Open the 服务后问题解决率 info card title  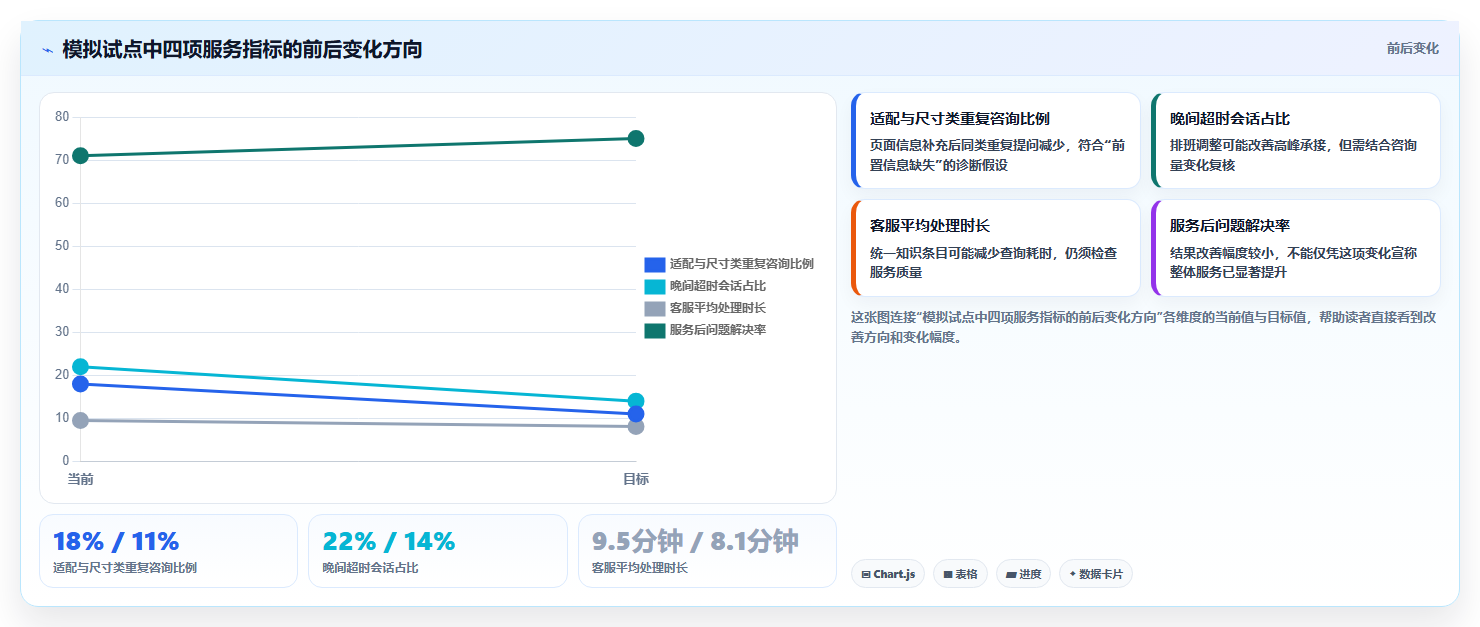[1230, 225]
